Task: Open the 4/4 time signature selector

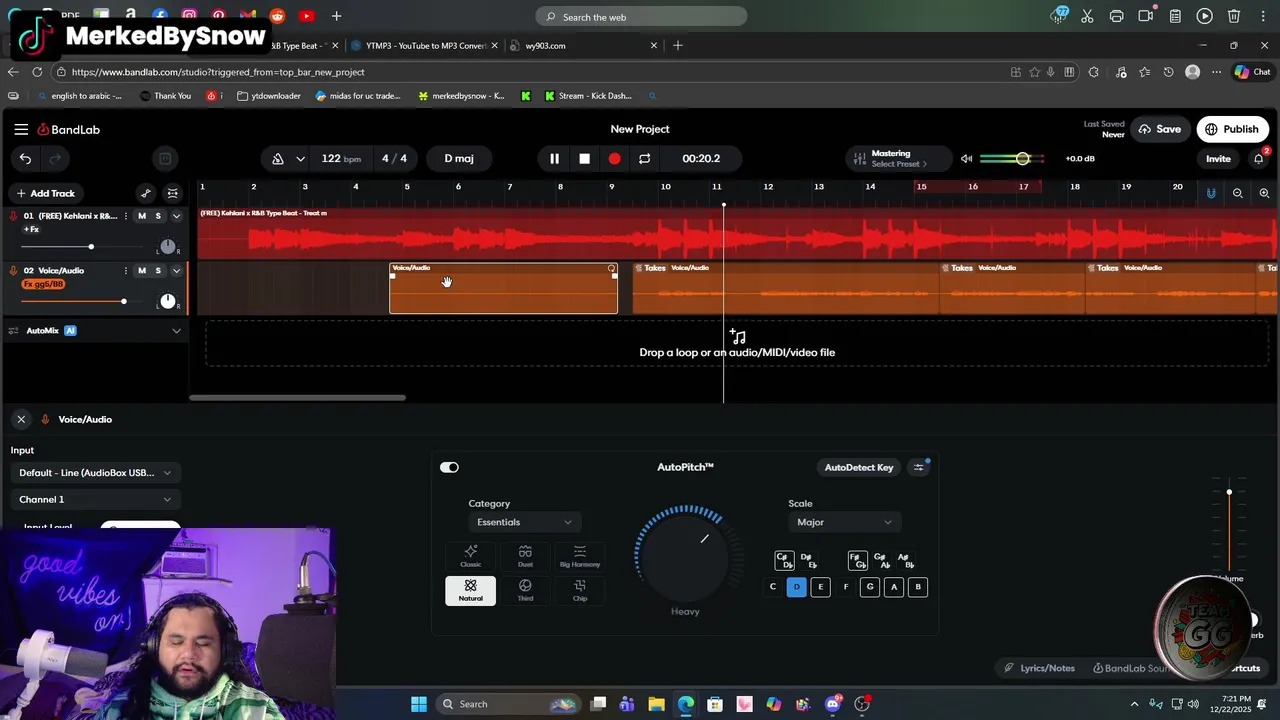Action: tap(394, 158)
